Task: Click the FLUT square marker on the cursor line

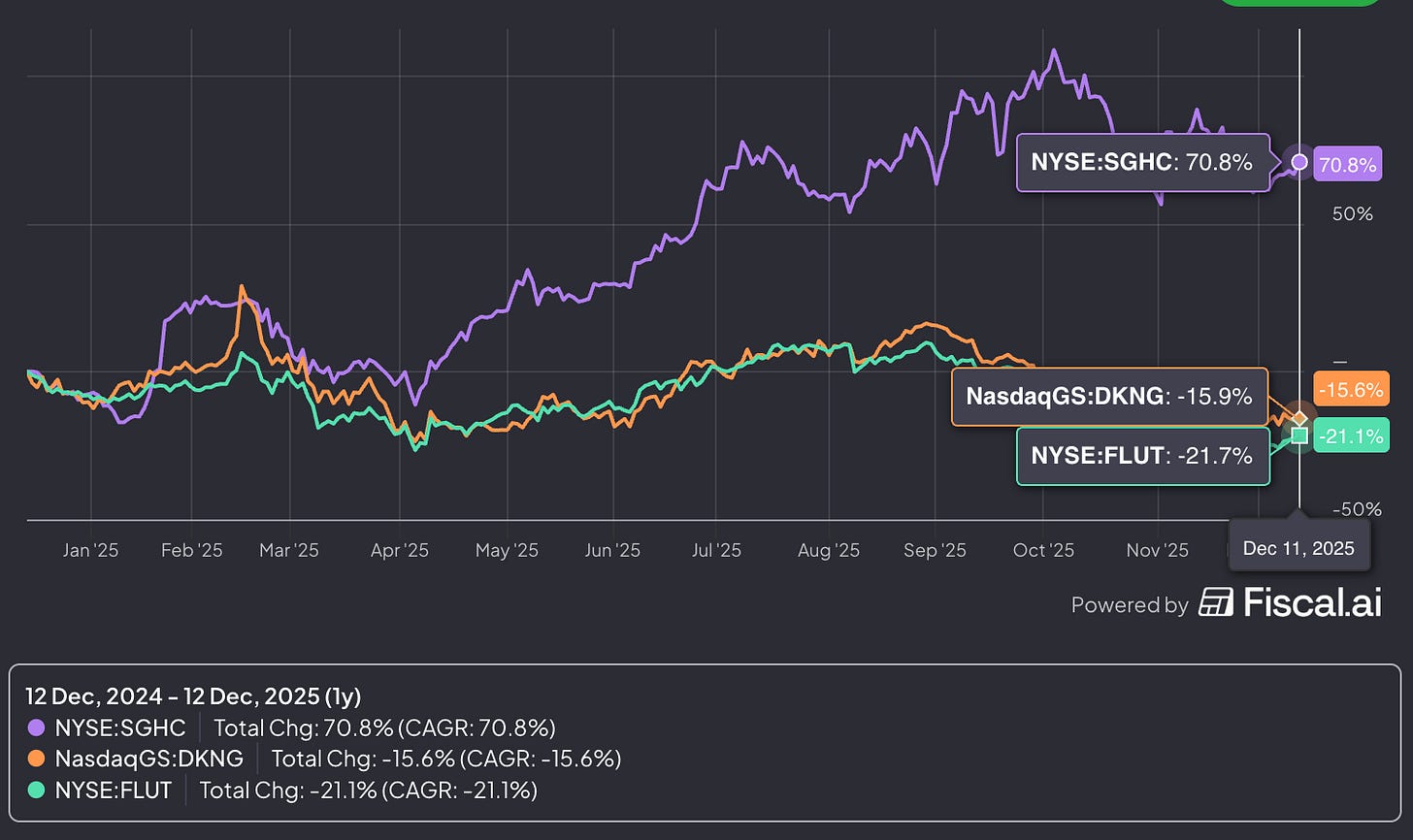Action: point(1299,436)
